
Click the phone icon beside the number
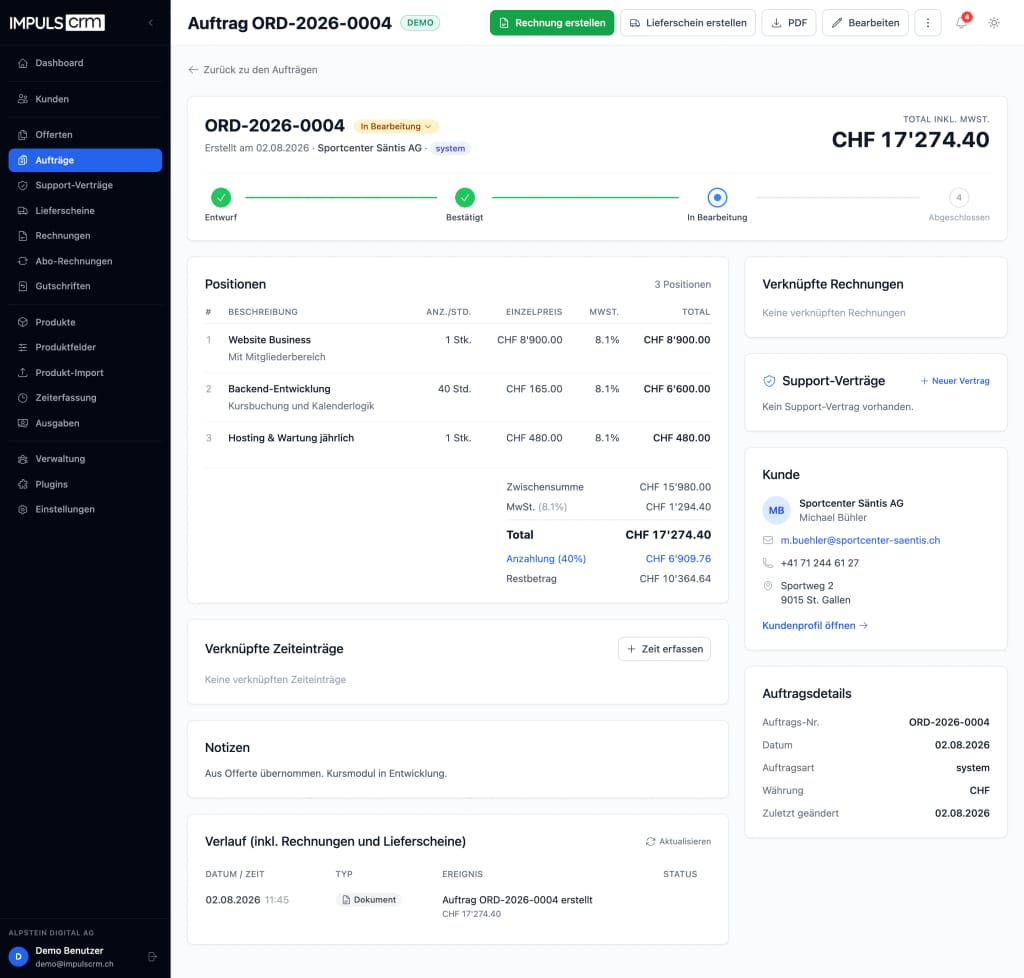click(x=768, y=563)
